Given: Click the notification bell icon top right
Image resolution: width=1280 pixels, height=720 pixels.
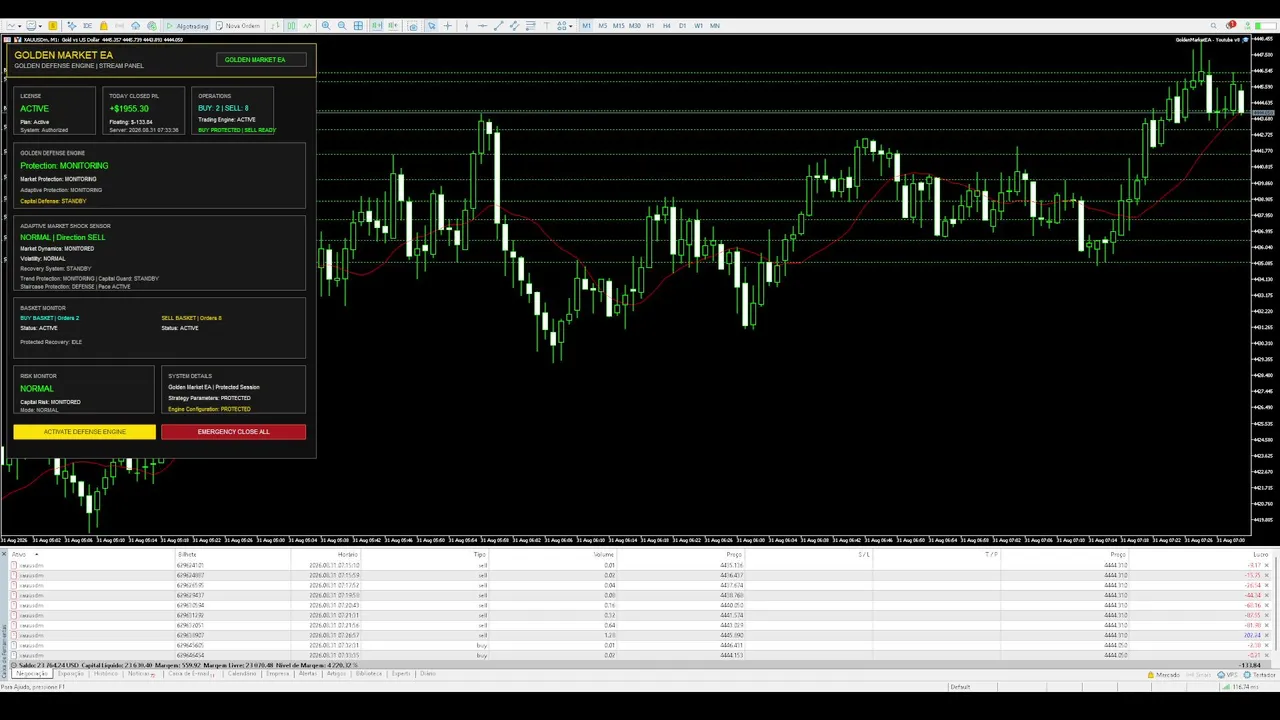Looking at the screenshot, I should coord(1231,25).
